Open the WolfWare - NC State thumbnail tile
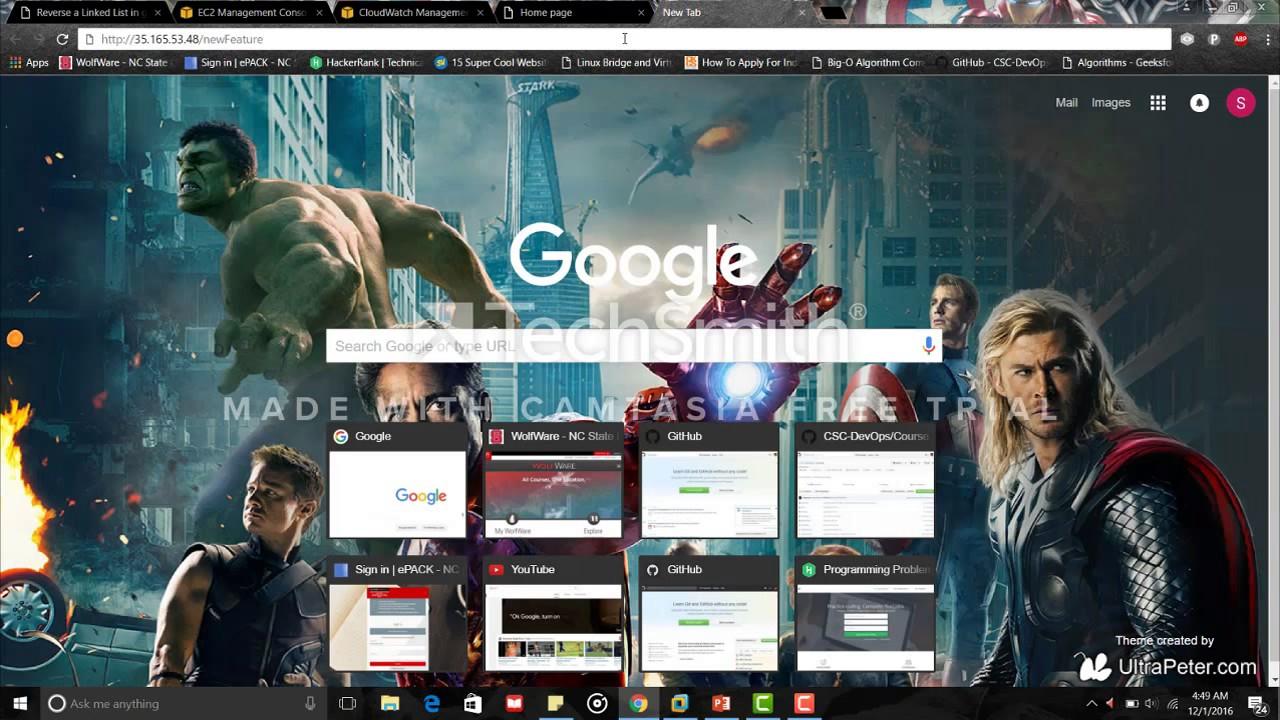The height and width of the screenshot is (720, 1280). (553, 481)
